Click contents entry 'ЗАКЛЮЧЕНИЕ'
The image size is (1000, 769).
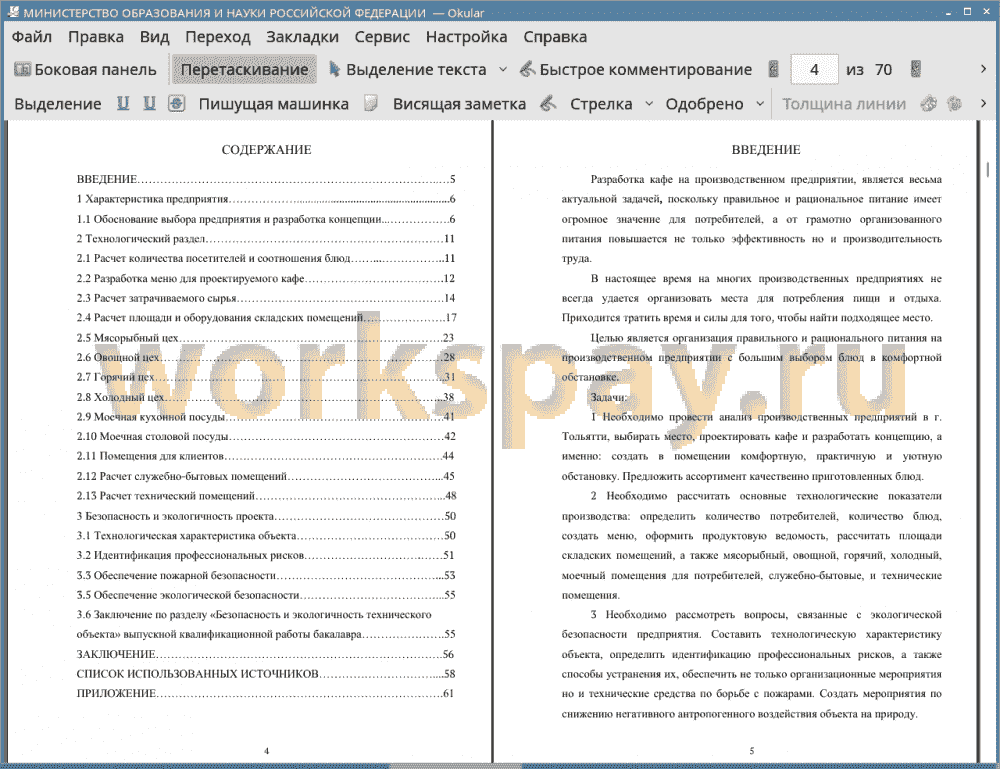(x=265, y=654)
